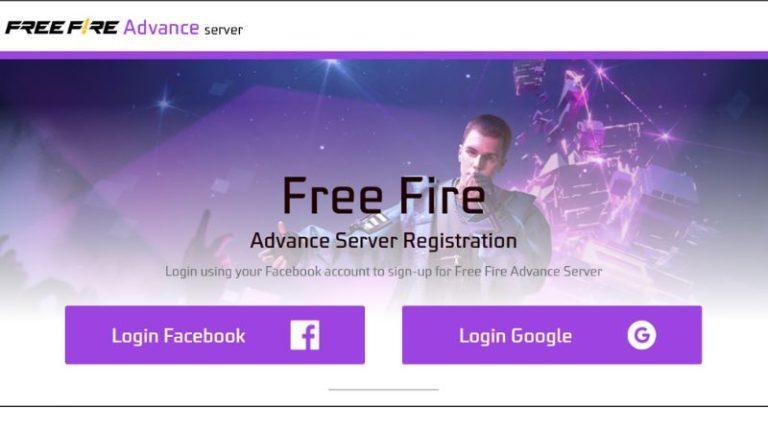
Task: Click the small "server" word in header
Action: (223, 30)
